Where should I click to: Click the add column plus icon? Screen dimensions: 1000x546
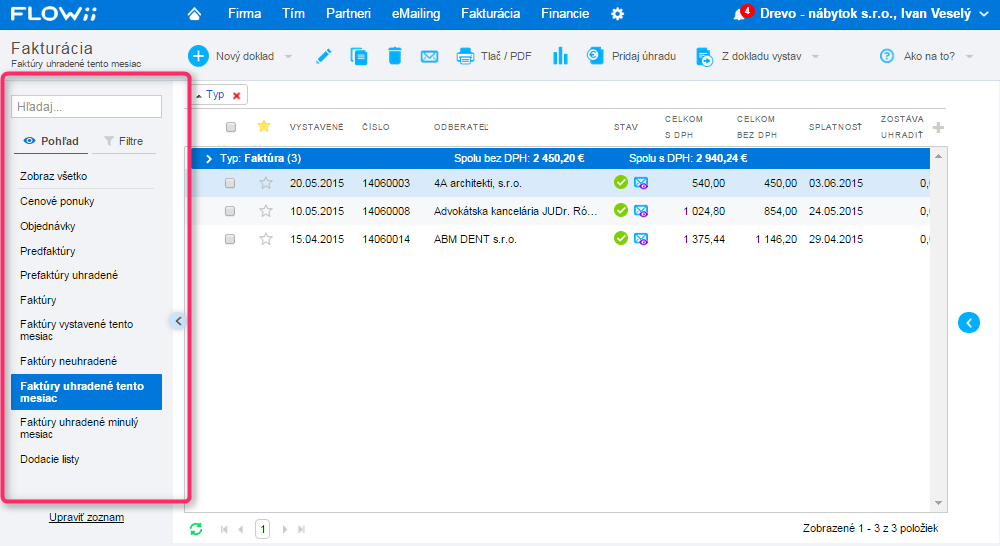pyautogui.click(x=938, y=128)
